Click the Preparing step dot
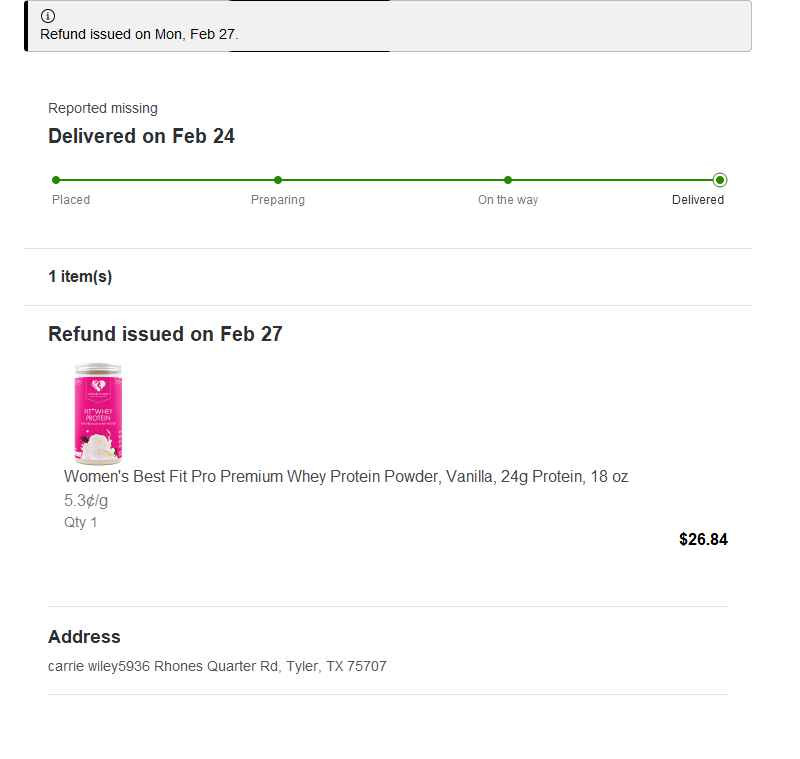This screenshot has height=759, width=800. click(278, 180)
